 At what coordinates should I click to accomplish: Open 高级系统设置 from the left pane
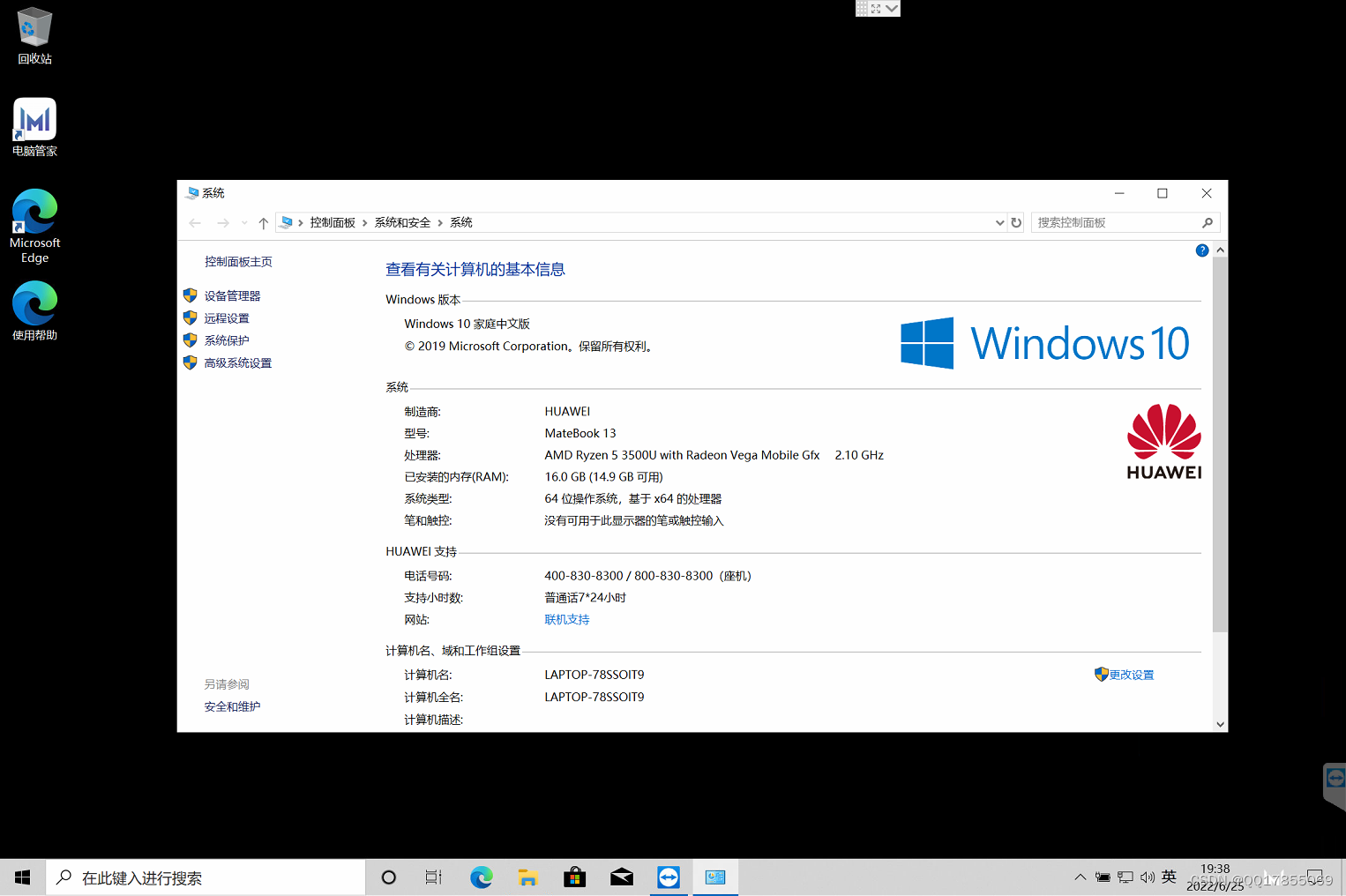pyautogui.click(x=238, y=363)
